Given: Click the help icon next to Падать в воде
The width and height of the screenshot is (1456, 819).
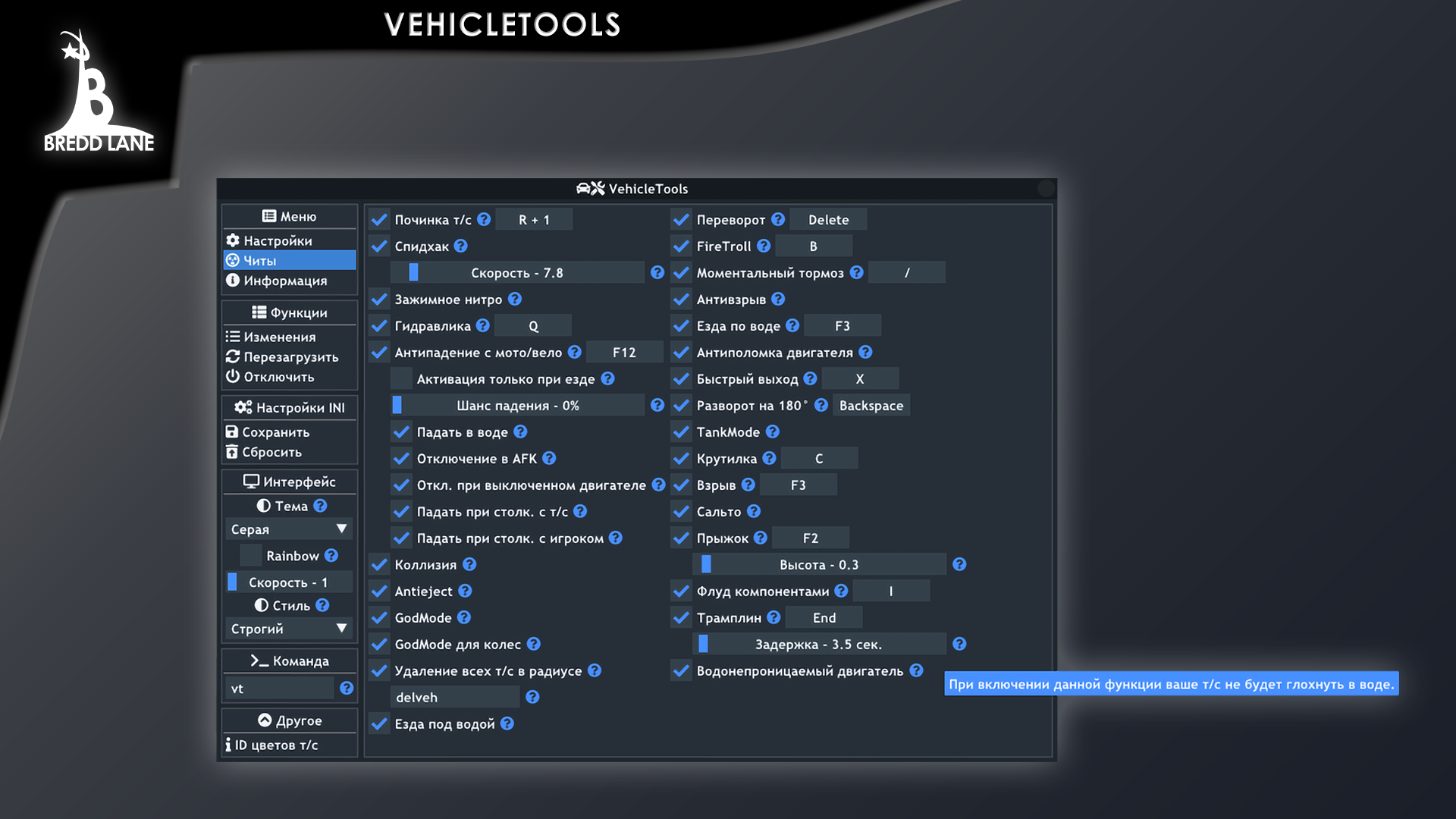Looking at the screenshot, I should coord(520,431).
